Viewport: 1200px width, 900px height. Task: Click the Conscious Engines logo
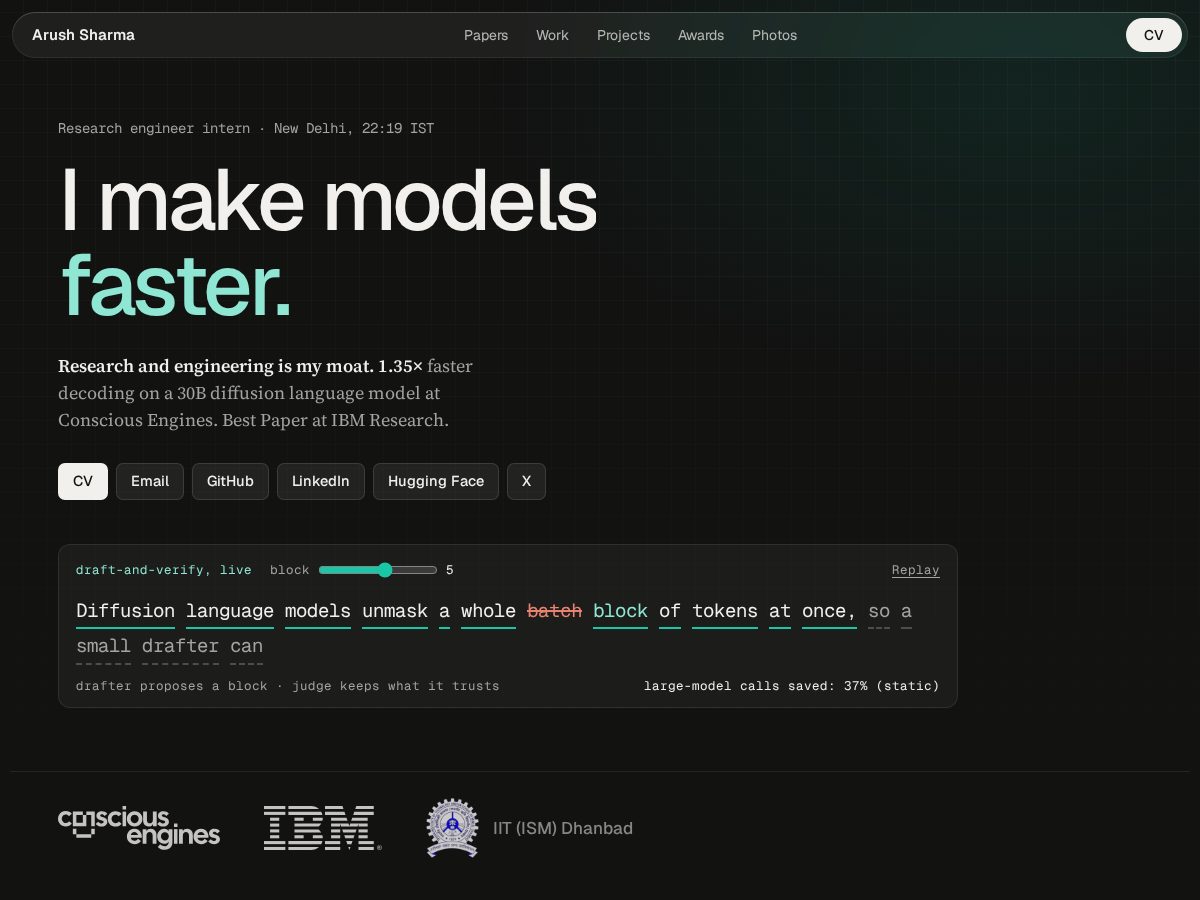click(139, 828)
